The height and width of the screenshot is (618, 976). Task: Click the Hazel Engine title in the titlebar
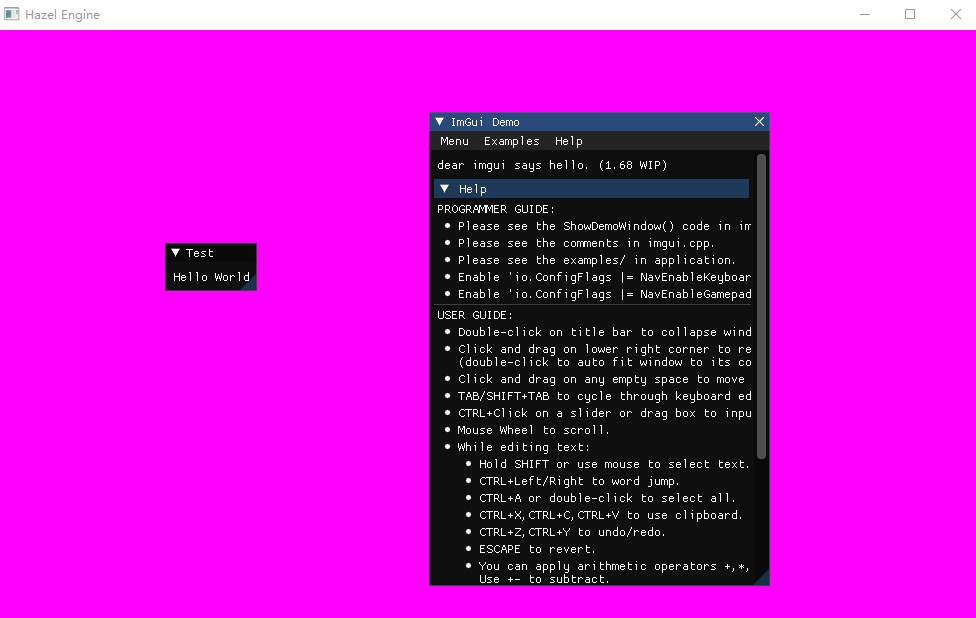pos(64,14)
